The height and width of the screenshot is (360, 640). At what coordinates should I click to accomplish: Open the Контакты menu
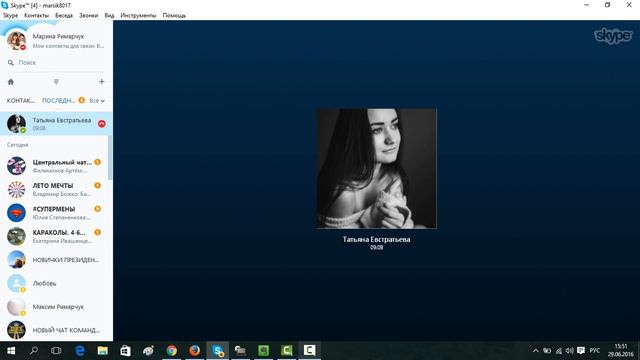[x=36, y=15]
